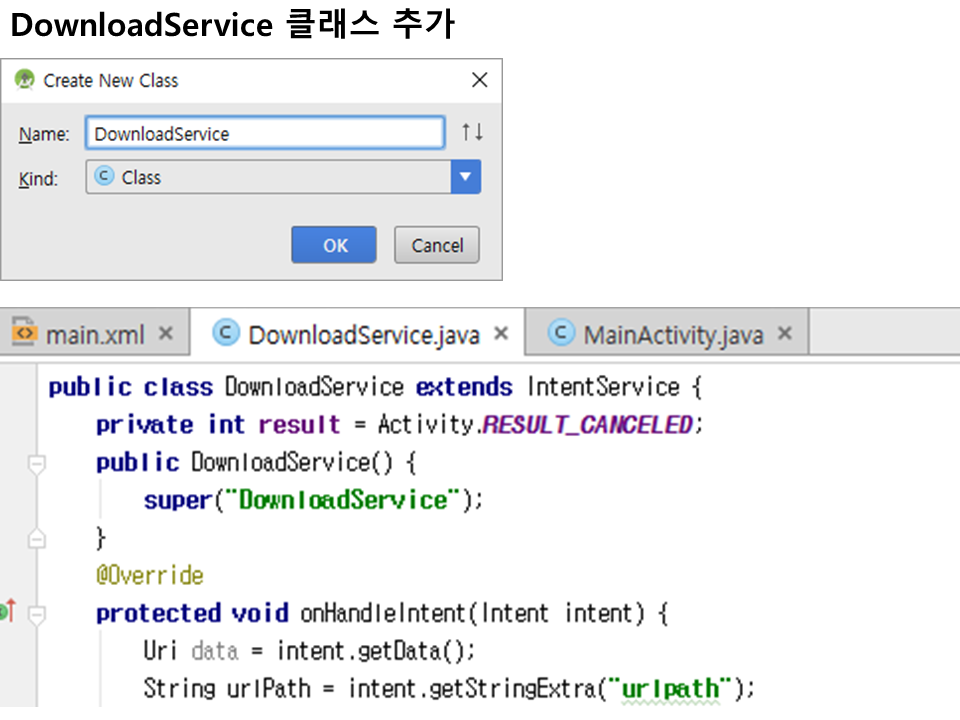Click the Android Studio icon in dialog title
The width and height of the screenshot is (960, 720).
(x=26, y=81)
